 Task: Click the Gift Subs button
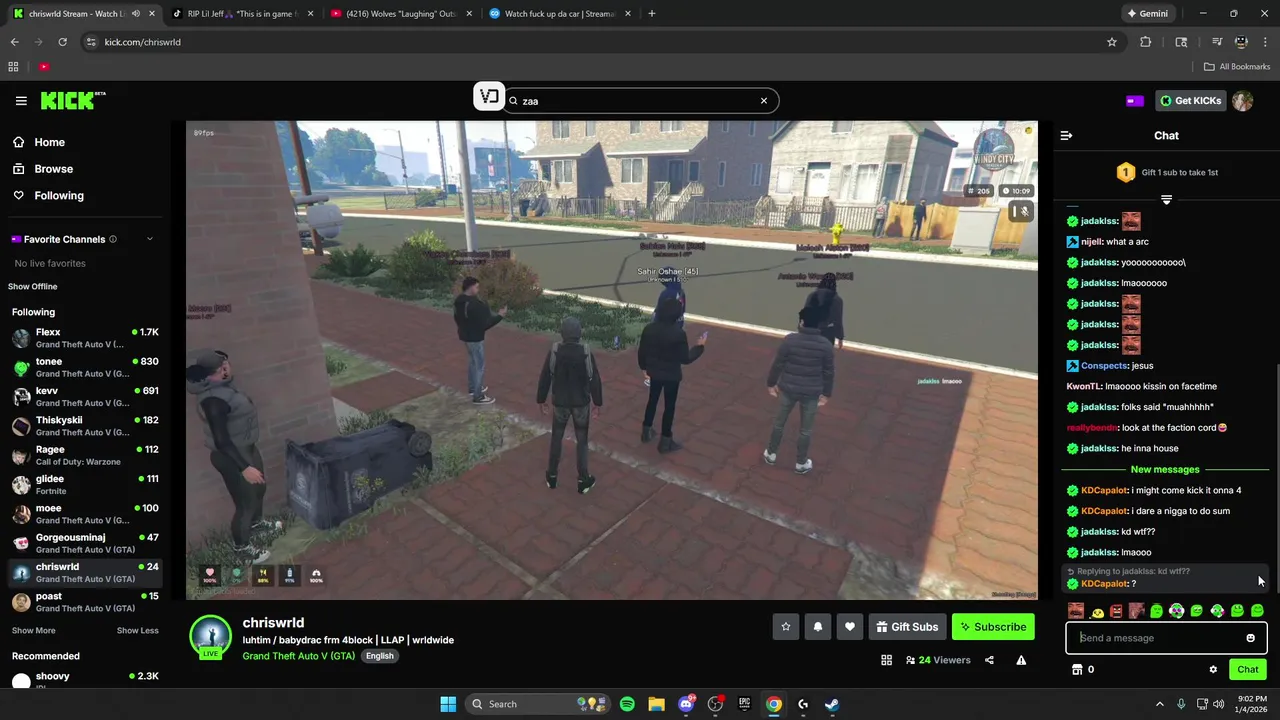tap(907, 627)
